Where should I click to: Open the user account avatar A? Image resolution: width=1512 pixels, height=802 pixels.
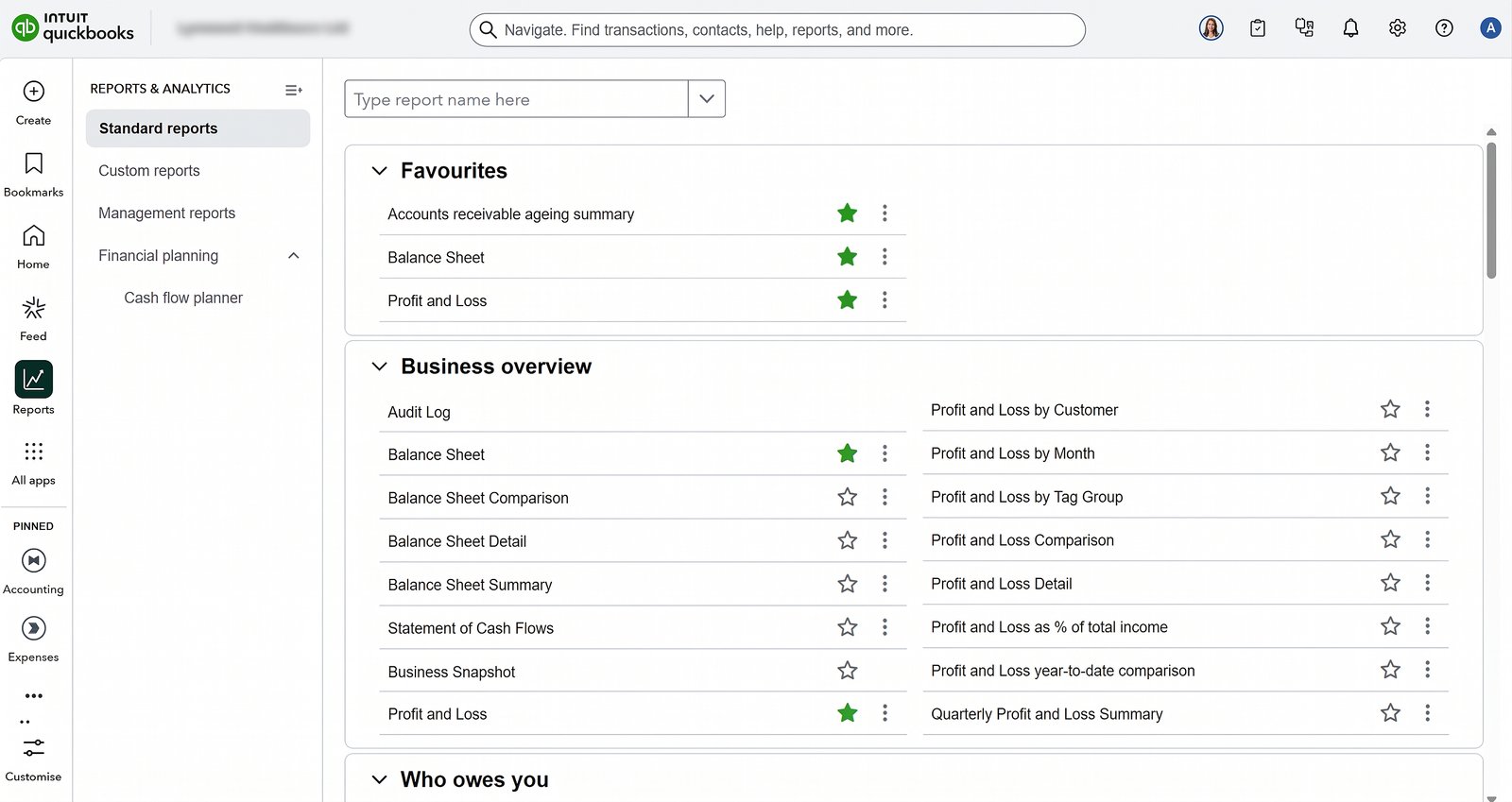pos(1490,28)
